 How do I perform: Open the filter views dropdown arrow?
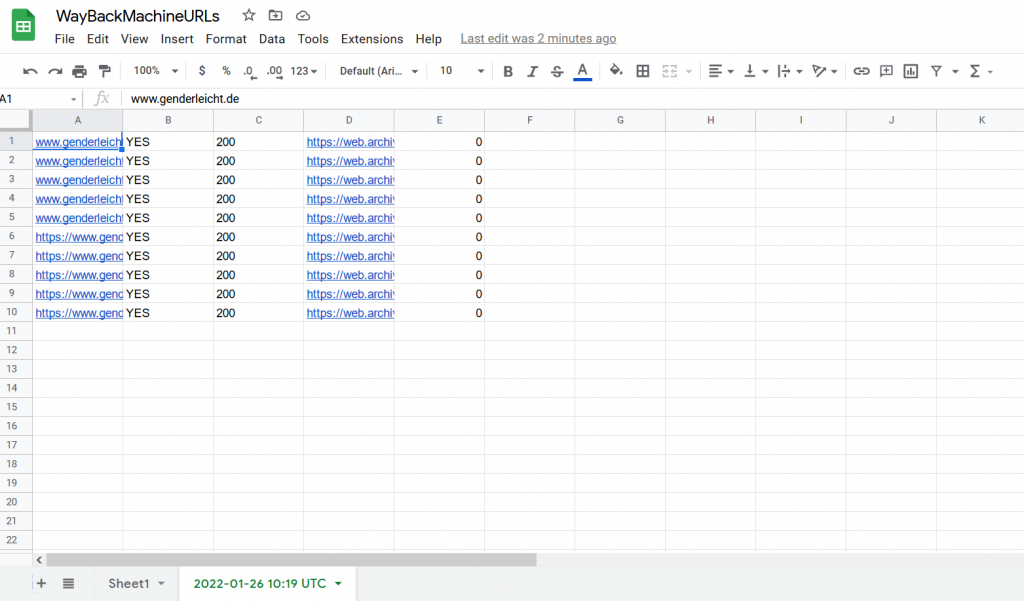pos(955,71)
